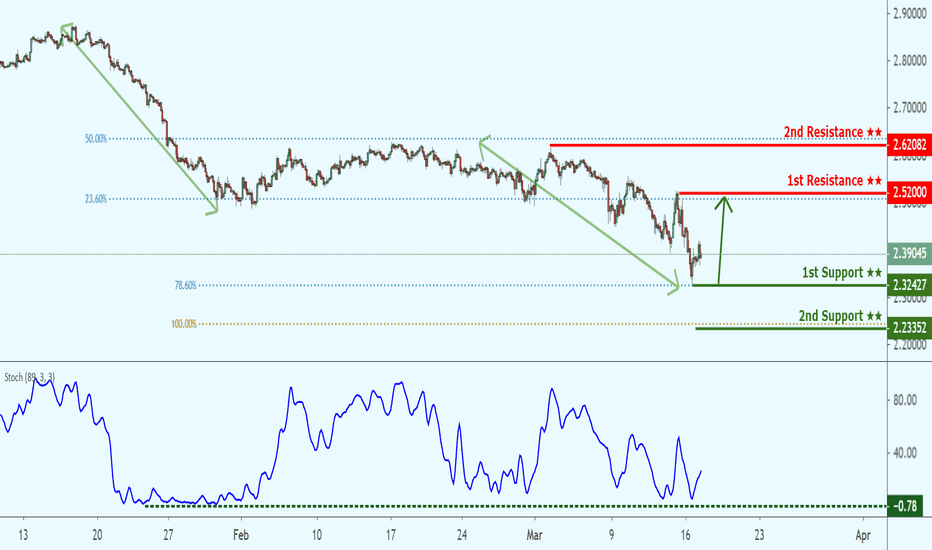This screenshot has height=550, width=932.
Task: Select the Stoch (89, 3, 3) indicator label
Action: (x=30, y=377)
